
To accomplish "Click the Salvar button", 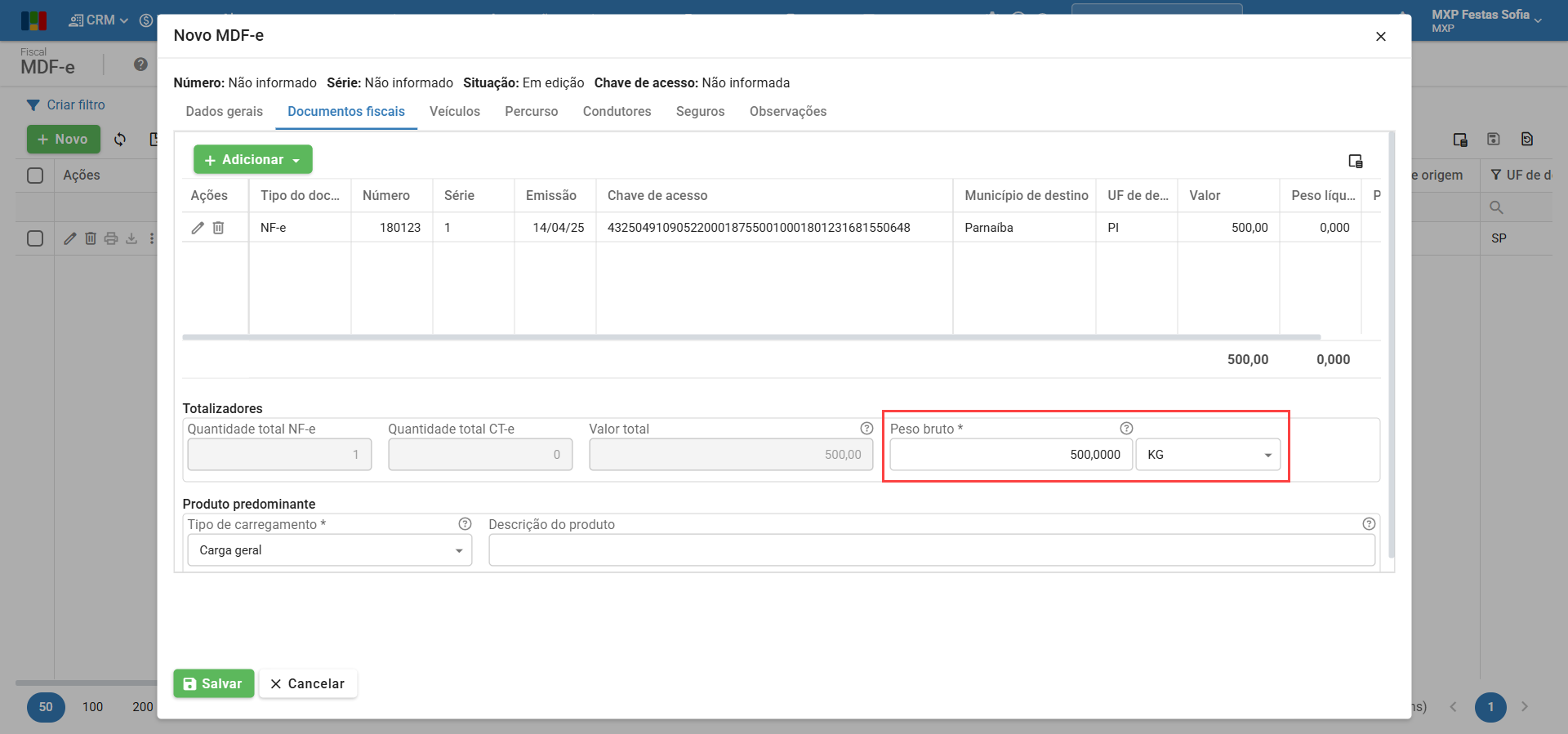I will [x=213, y=683].
